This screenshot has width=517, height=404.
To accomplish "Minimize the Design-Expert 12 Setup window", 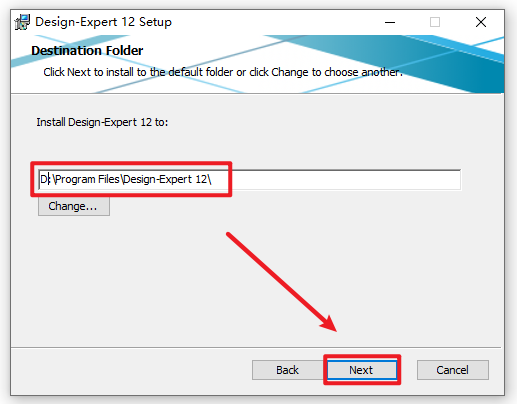I will point(390,22).
